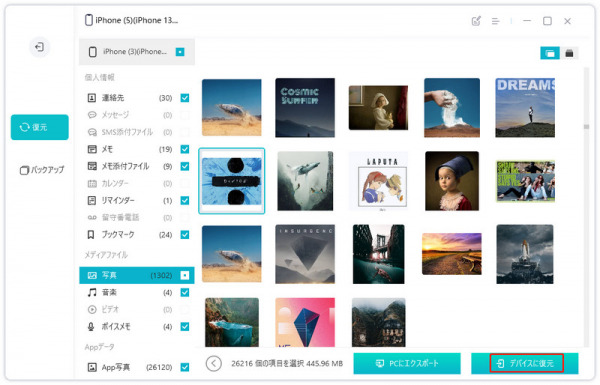Toggle the App写真 checkbox
Screen dimensions: 600x385
click(x=185, y=367)
